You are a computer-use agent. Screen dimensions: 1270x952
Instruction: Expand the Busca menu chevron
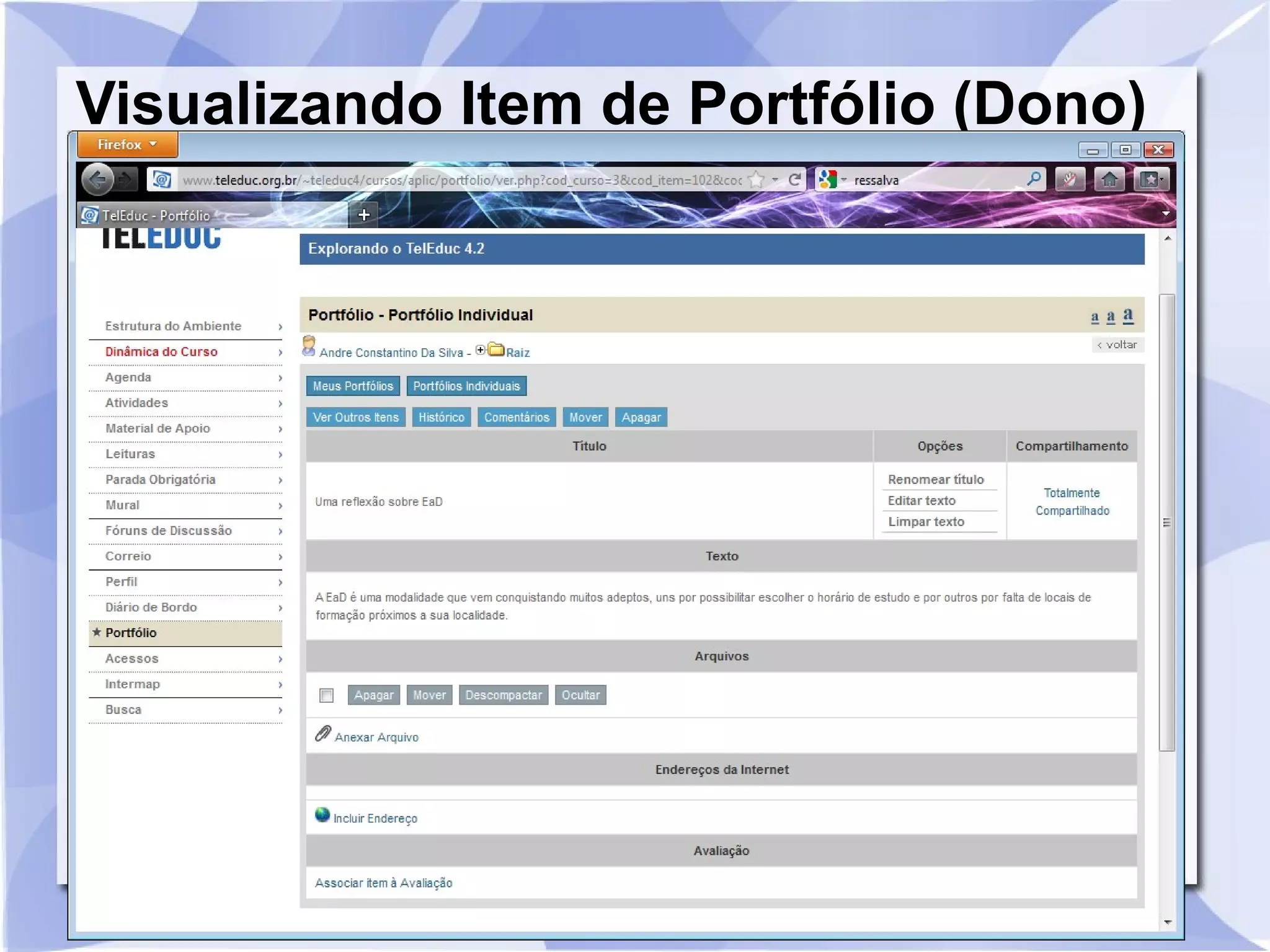tap(280, 710)
